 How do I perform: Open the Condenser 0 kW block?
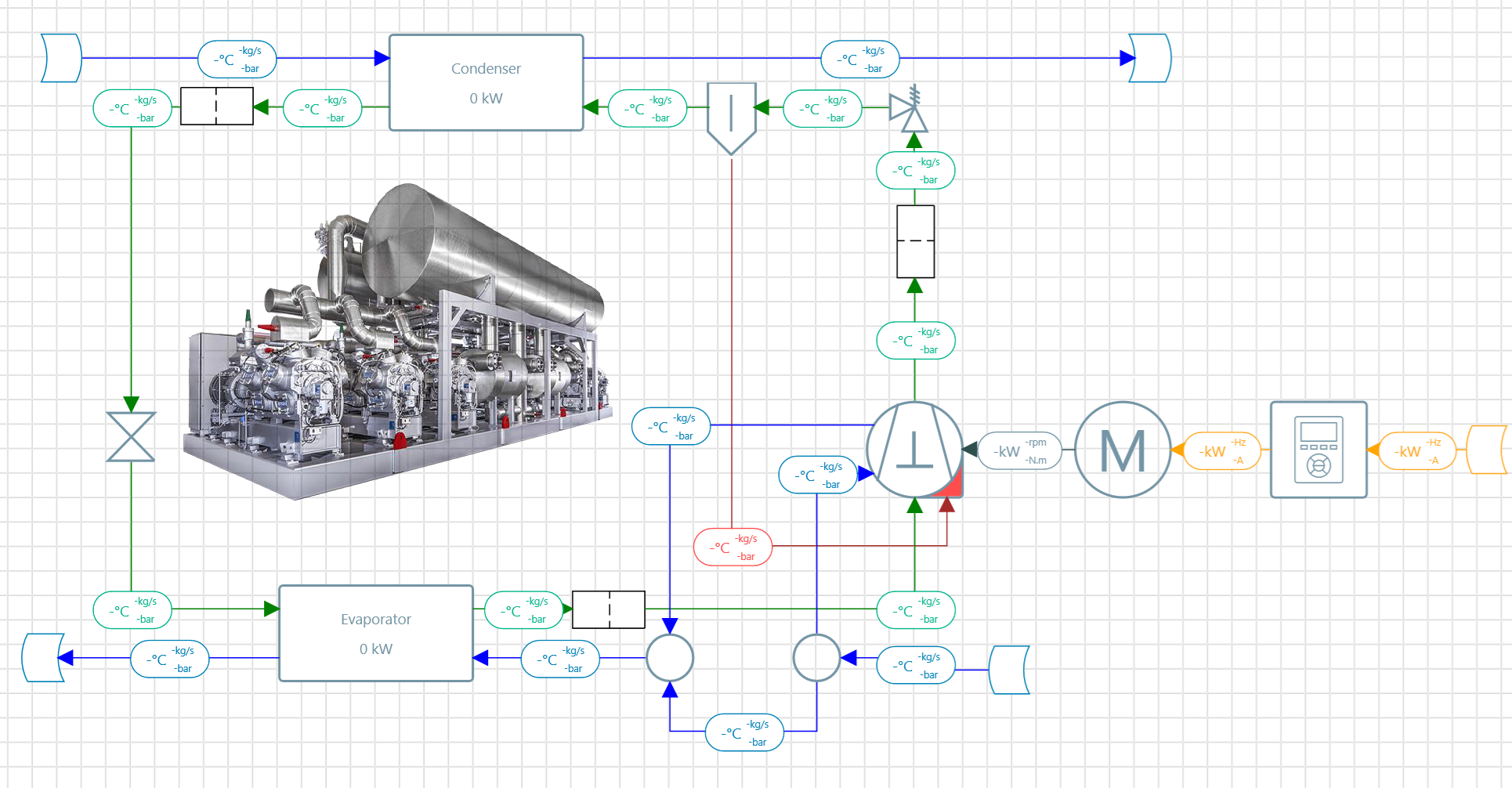pos(486,82)
